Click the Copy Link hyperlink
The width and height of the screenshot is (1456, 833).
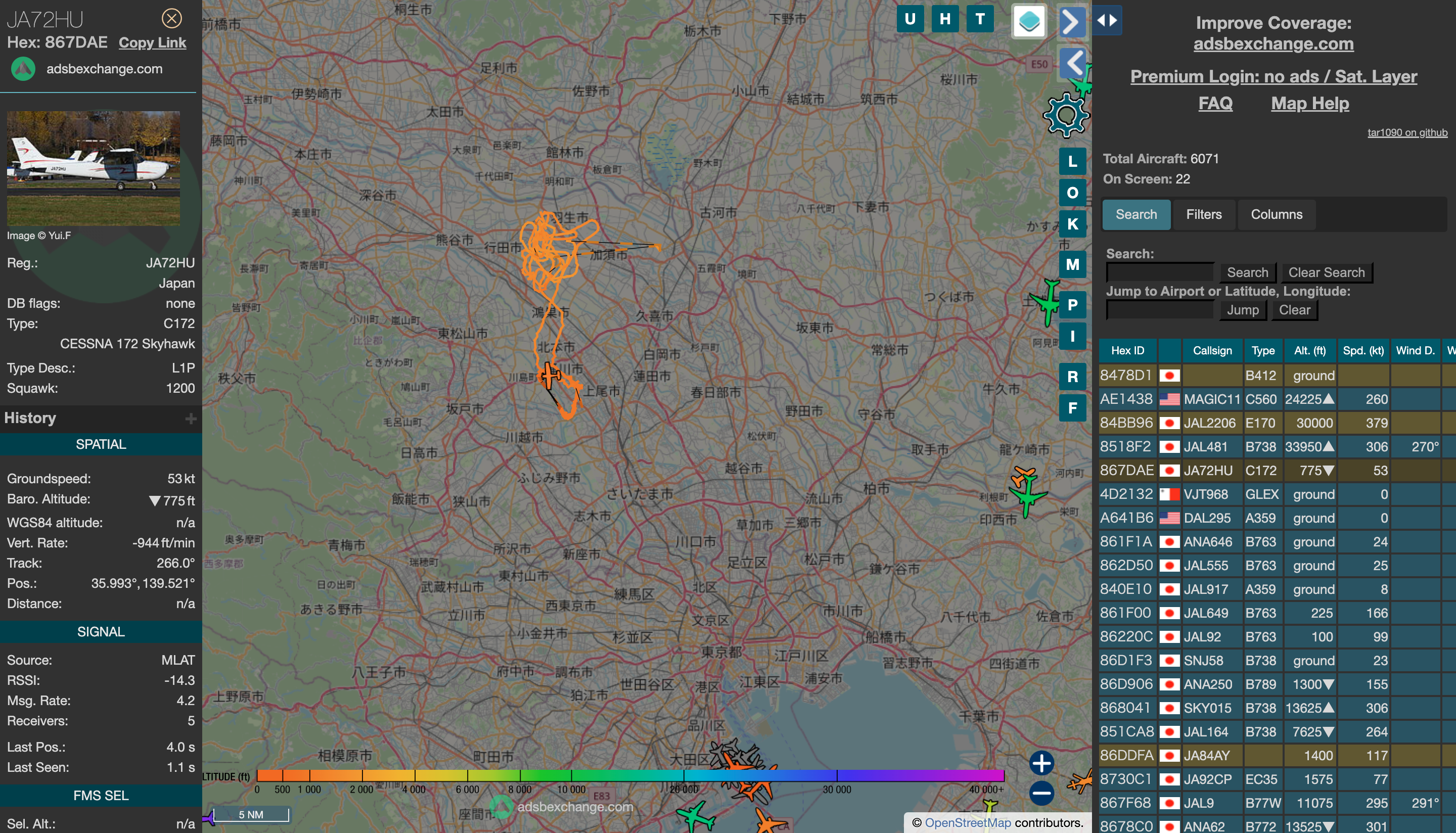pos(152,43)
